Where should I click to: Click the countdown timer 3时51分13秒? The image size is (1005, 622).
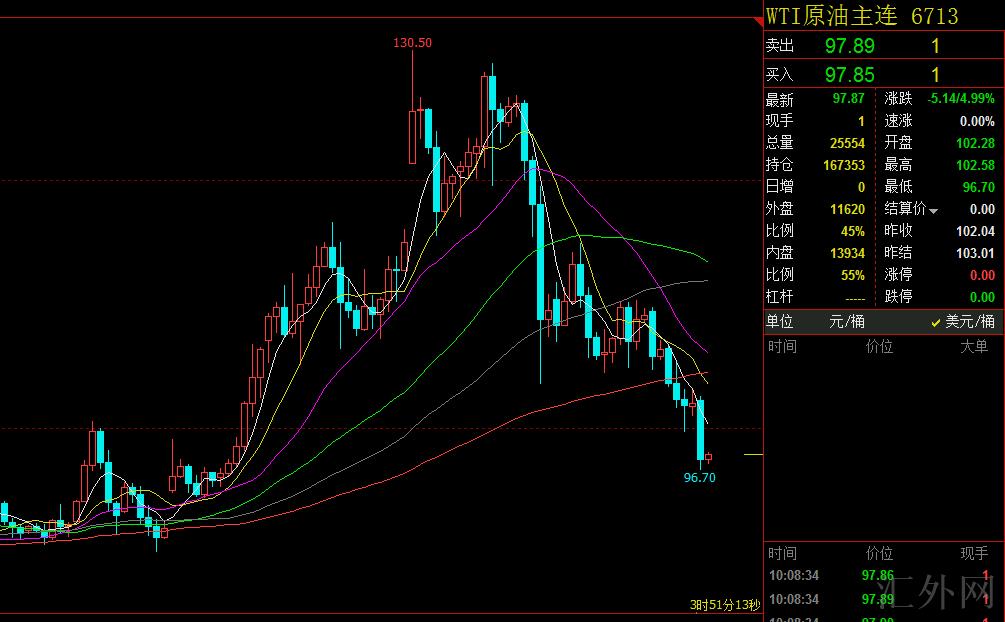(x=724, y=605)
